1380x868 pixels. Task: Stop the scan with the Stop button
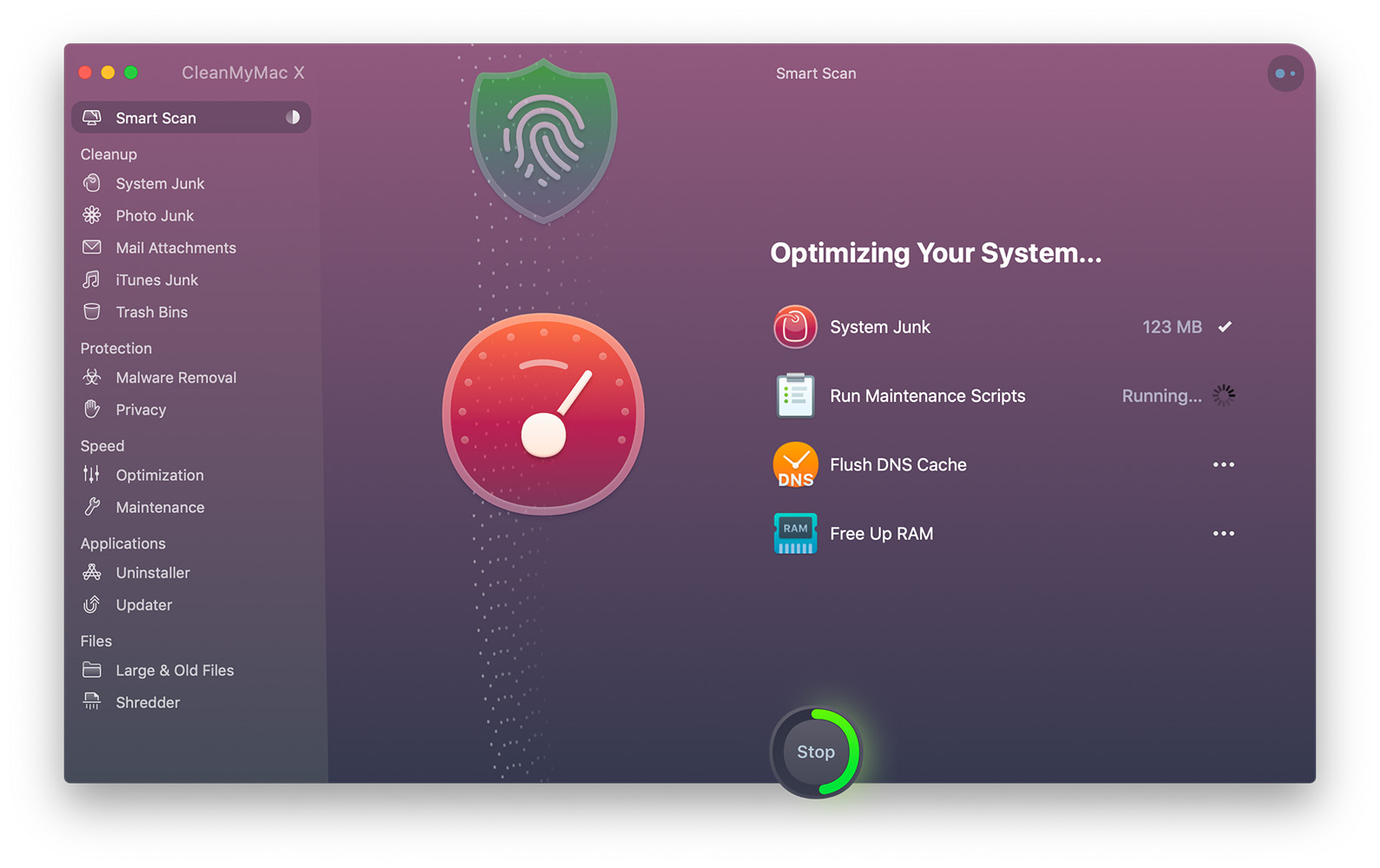(816, 752)
